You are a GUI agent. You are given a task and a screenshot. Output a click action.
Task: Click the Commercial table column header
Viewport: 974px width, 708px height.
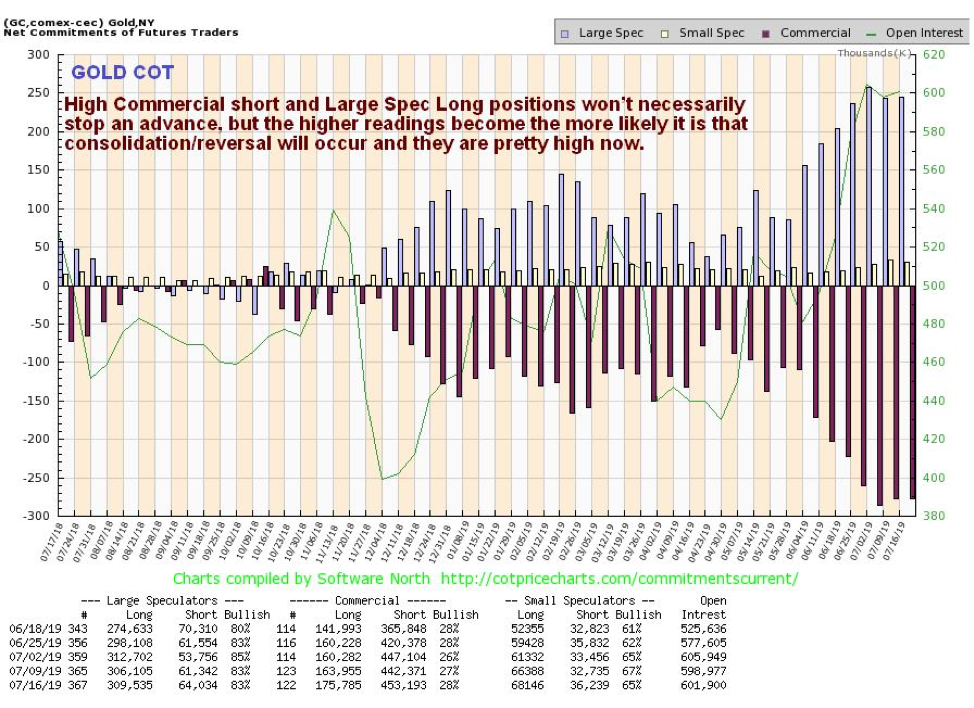click(x=368, y=601)
